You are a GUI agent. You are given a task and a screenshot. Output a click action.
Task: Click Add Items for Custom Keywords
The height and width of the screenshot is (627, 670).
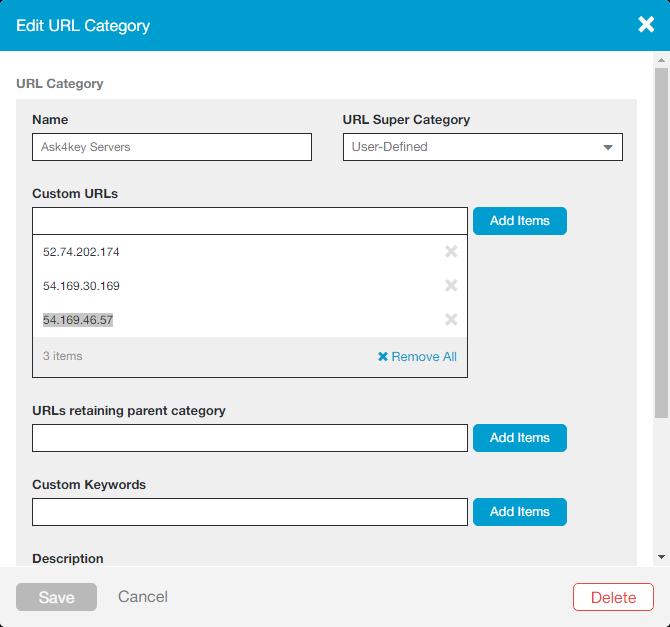coord(520,512)
